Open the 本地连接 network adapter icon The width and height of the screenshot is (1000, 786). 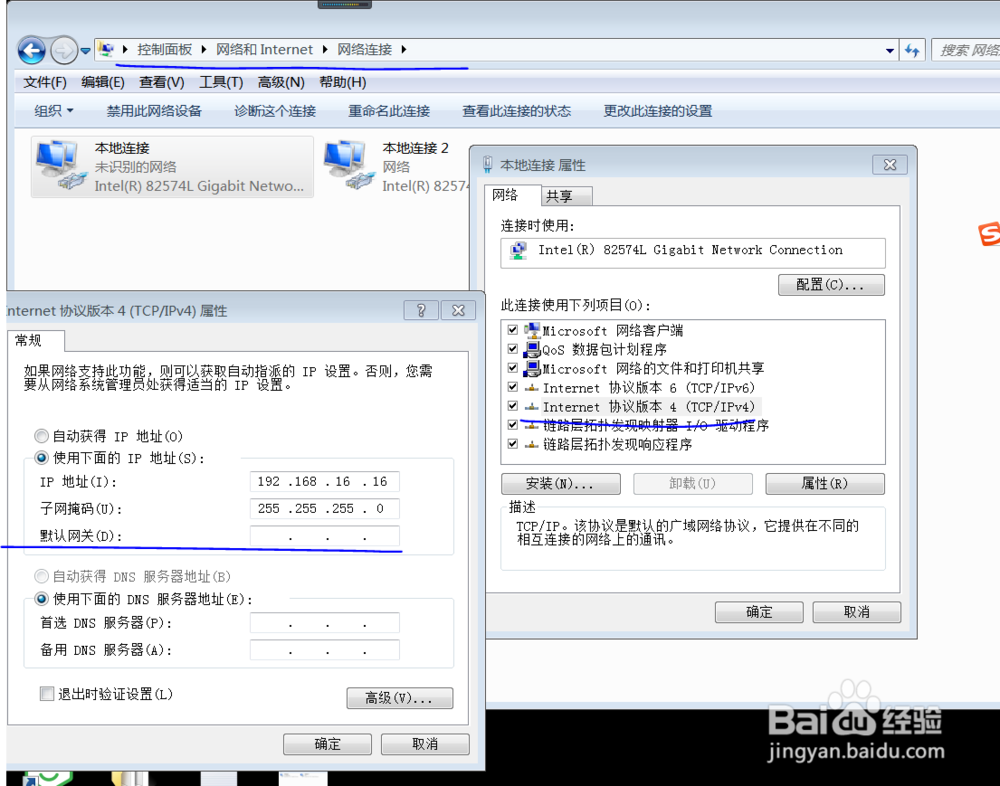pyautogui.click(x=60, y=165)
